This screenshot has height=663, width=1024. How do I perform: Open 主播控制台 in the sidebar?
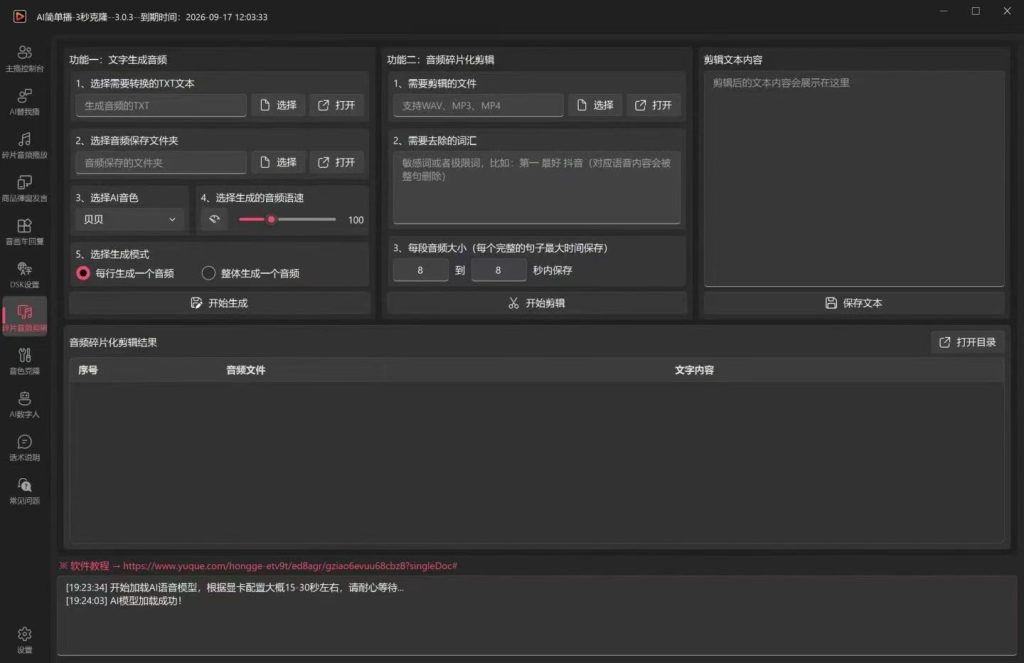click(24, 58)
